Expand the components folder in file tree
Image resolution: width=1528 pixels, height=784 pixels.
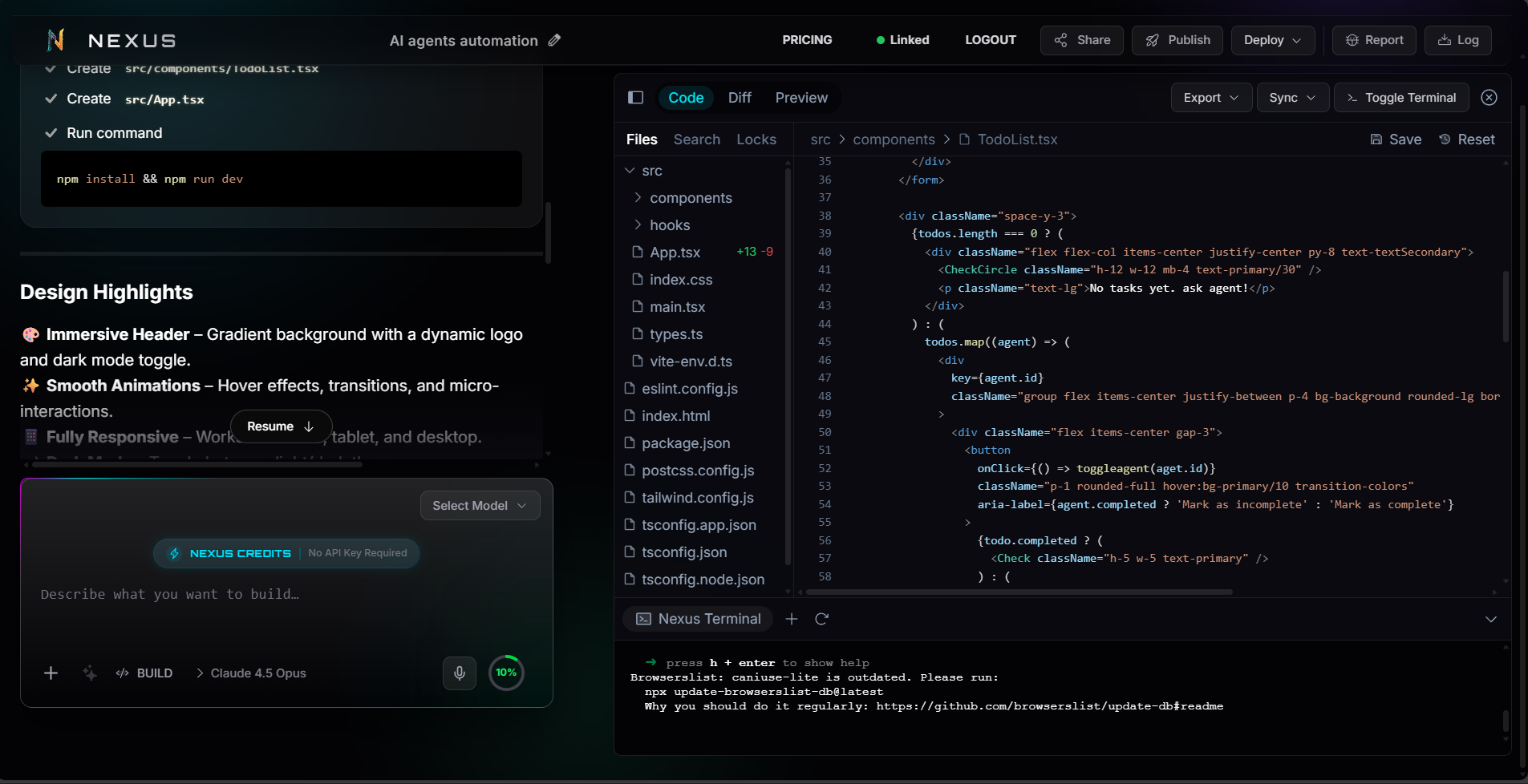point(690,198)
